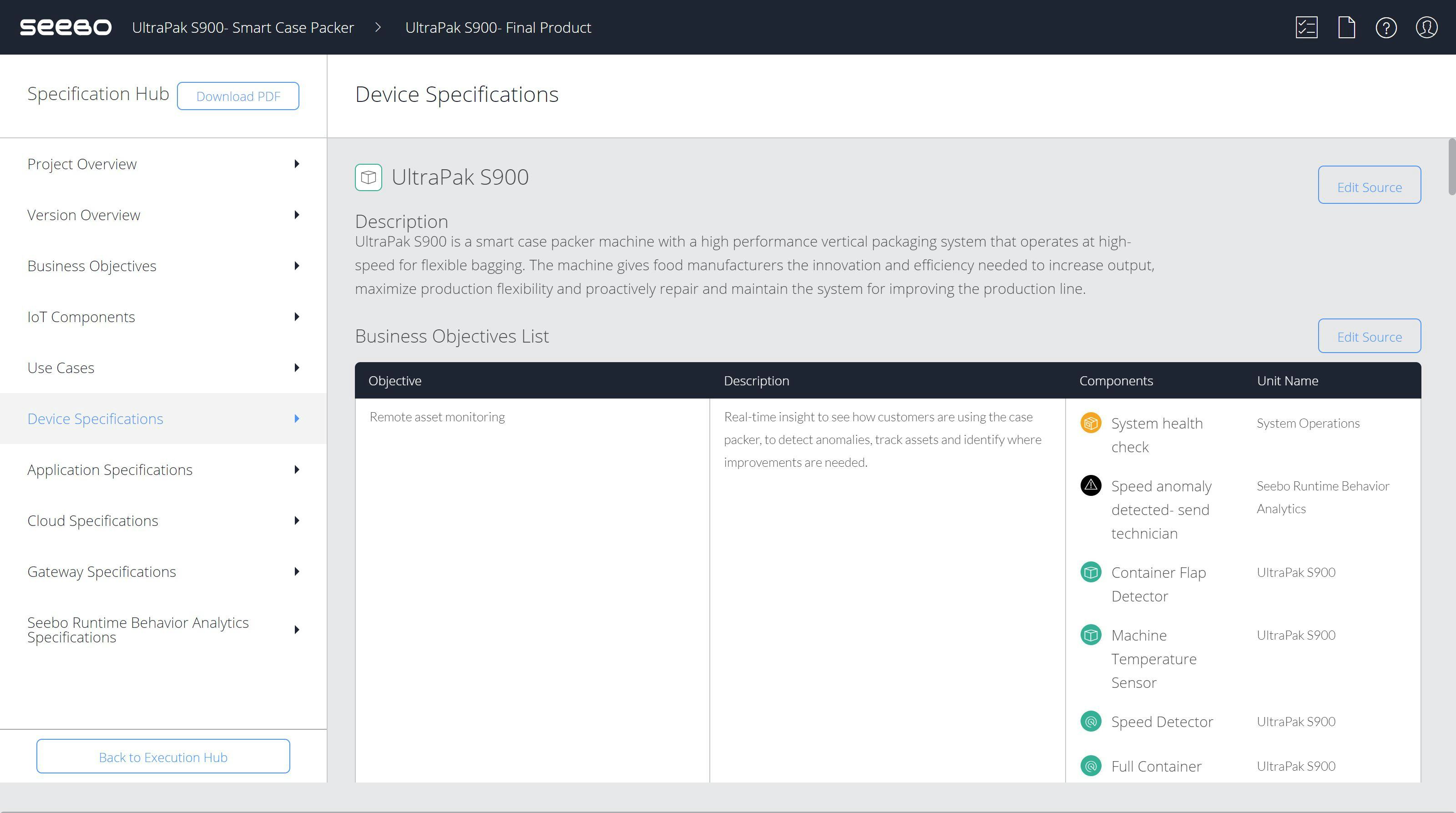This screenshot has height=813, width=1456.
Task: Select the Cloud Specifications menu item
Action: (93, 520)
